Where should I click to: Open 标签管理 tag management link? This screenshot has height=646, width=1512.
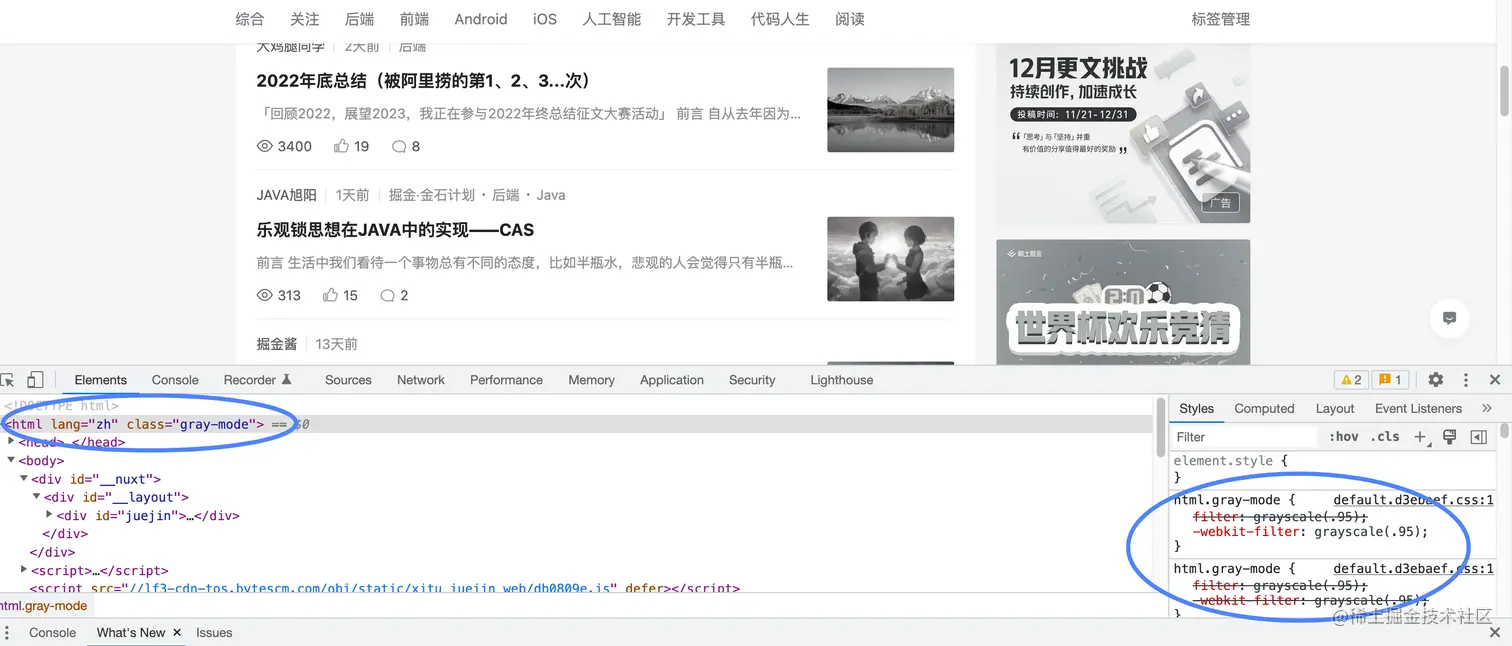[1221, 19]
